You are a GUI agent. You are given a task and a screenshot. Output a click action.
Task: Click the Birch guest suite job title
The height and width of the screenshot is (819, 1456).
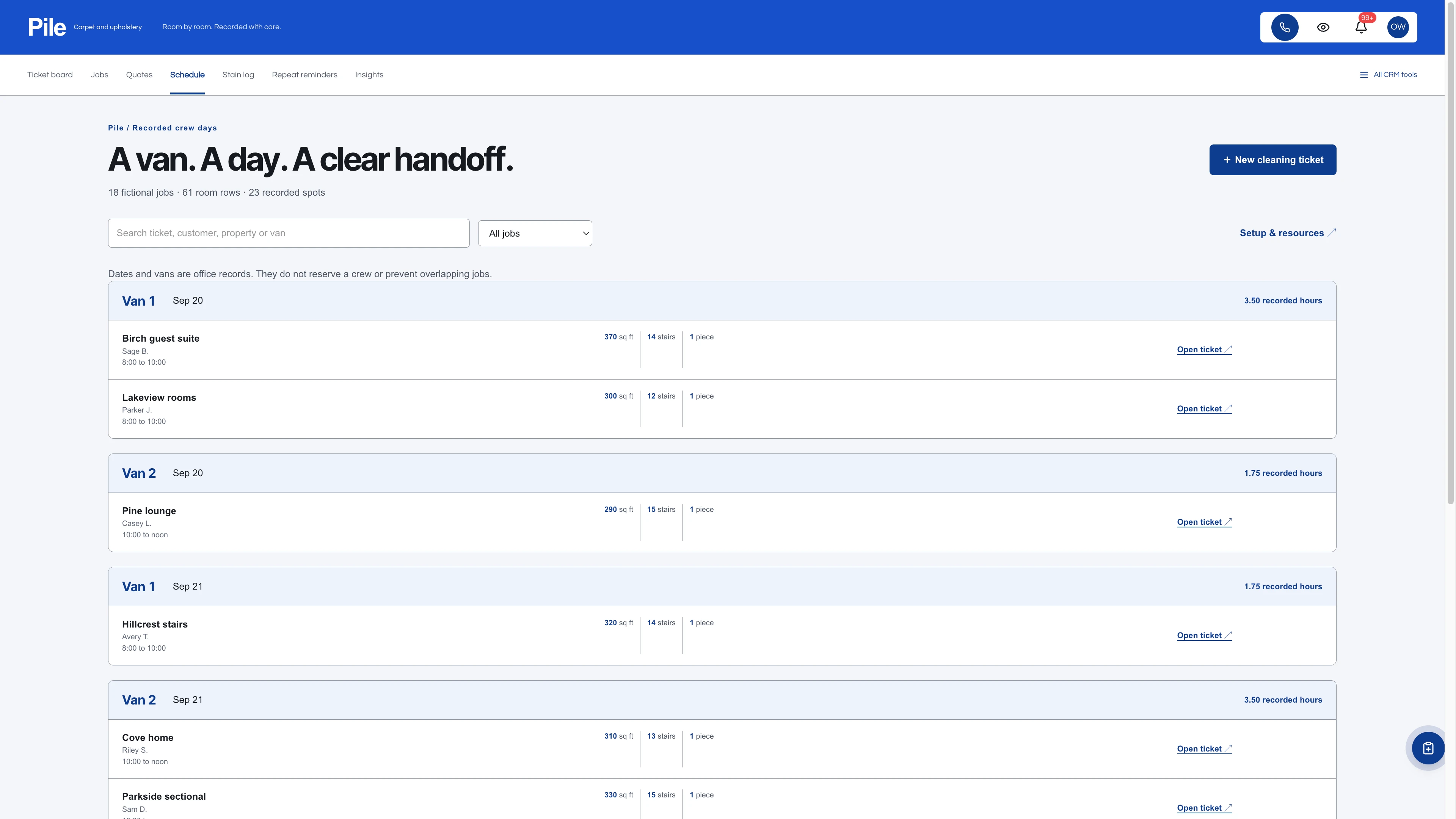point(160,339)
